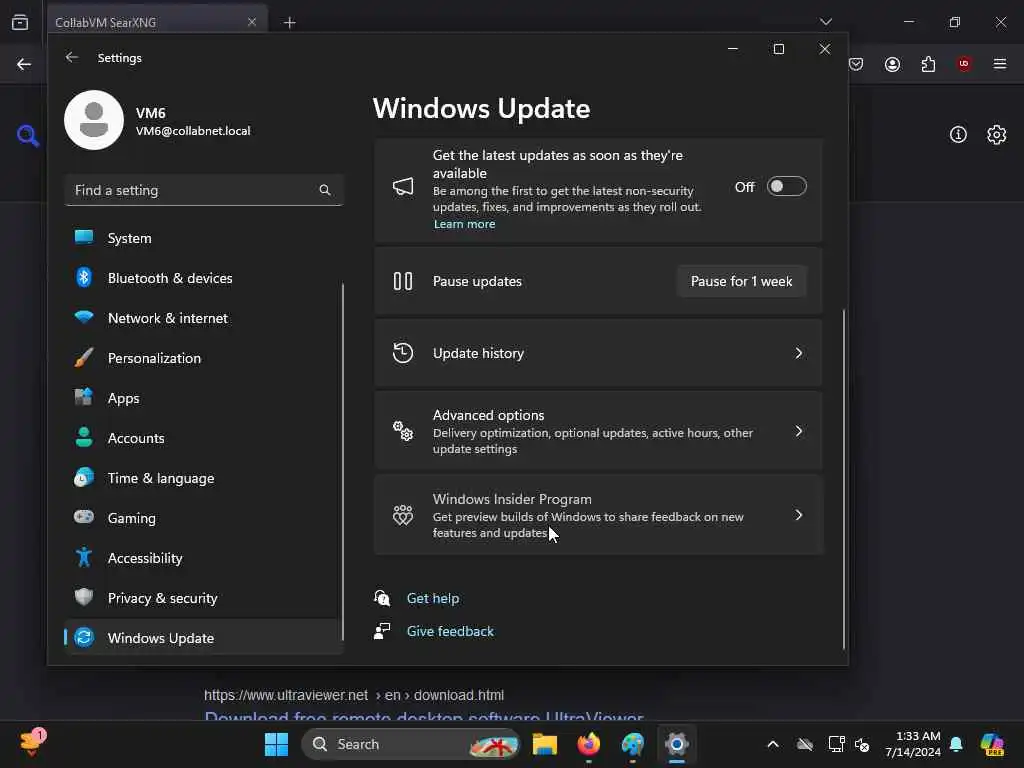Open a new browser tab
The image size is (1024, 768).
290,23
